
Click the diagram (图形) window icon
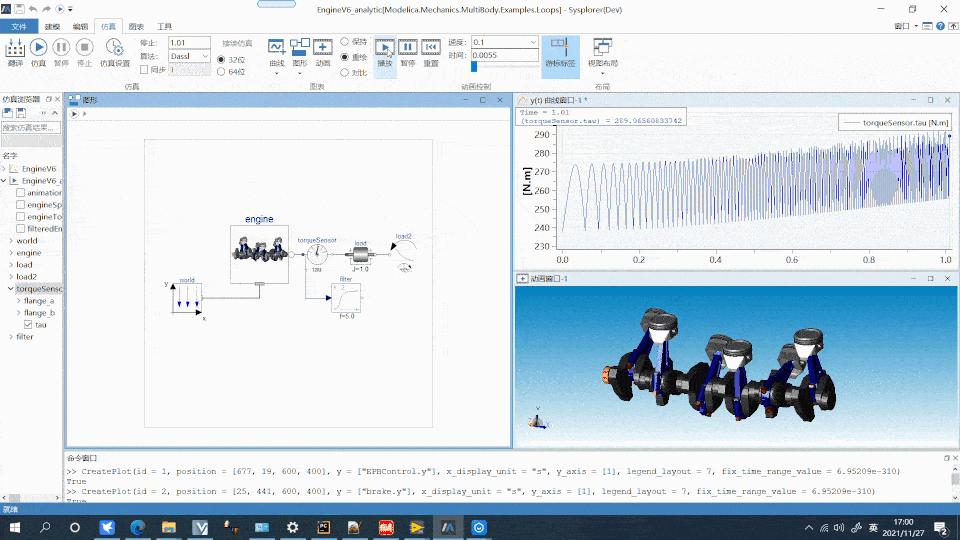pos(299,47)
